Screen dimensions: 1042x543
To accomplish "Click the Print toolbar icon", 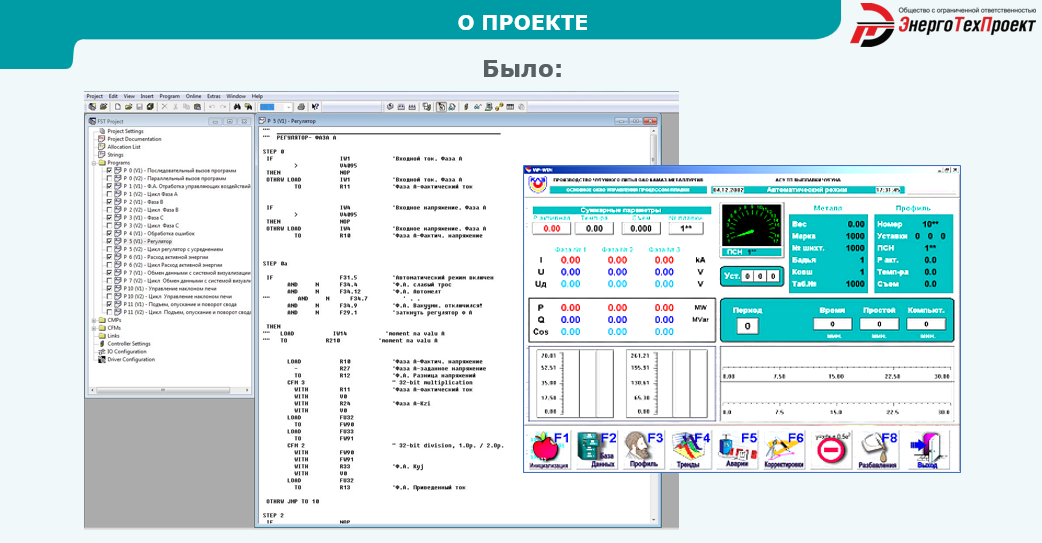I will [301, 107].
